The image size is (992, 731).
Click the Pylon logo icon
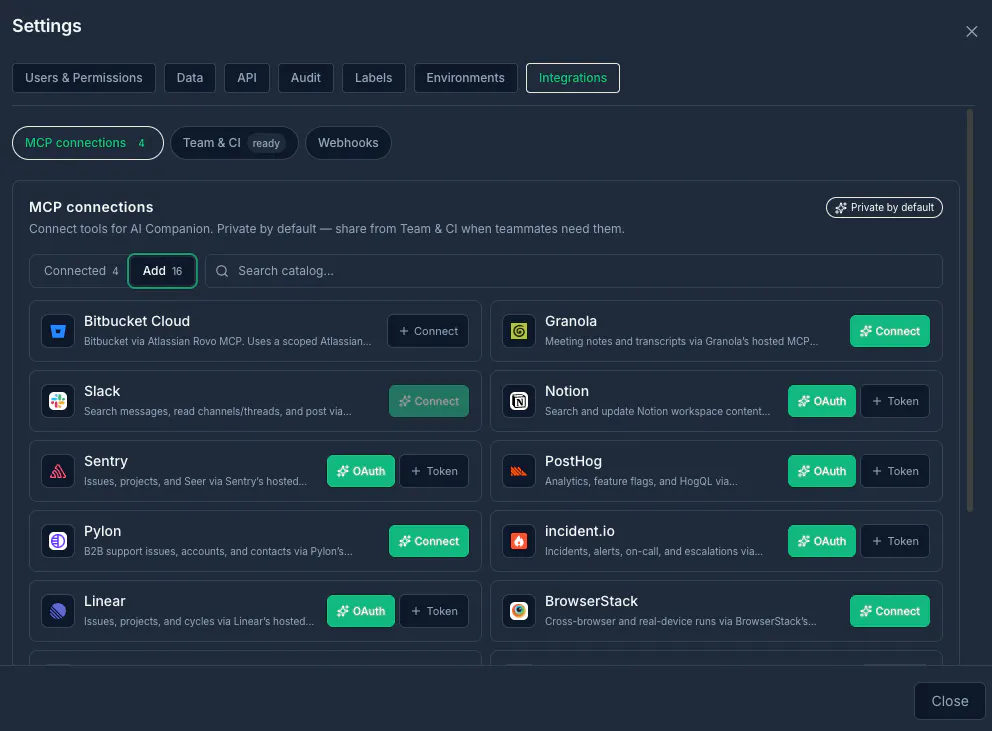pyautogui.click(x=58, y=541)
